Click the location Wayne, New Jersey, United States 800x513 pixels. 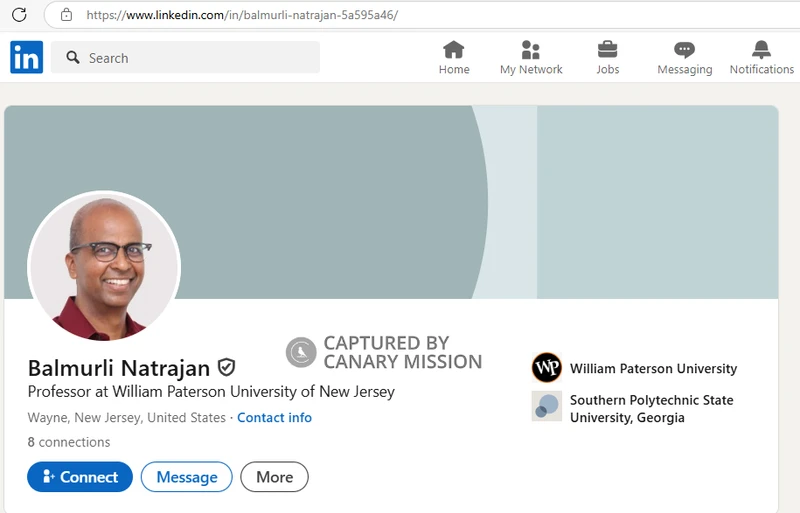(x=127, y=418)
